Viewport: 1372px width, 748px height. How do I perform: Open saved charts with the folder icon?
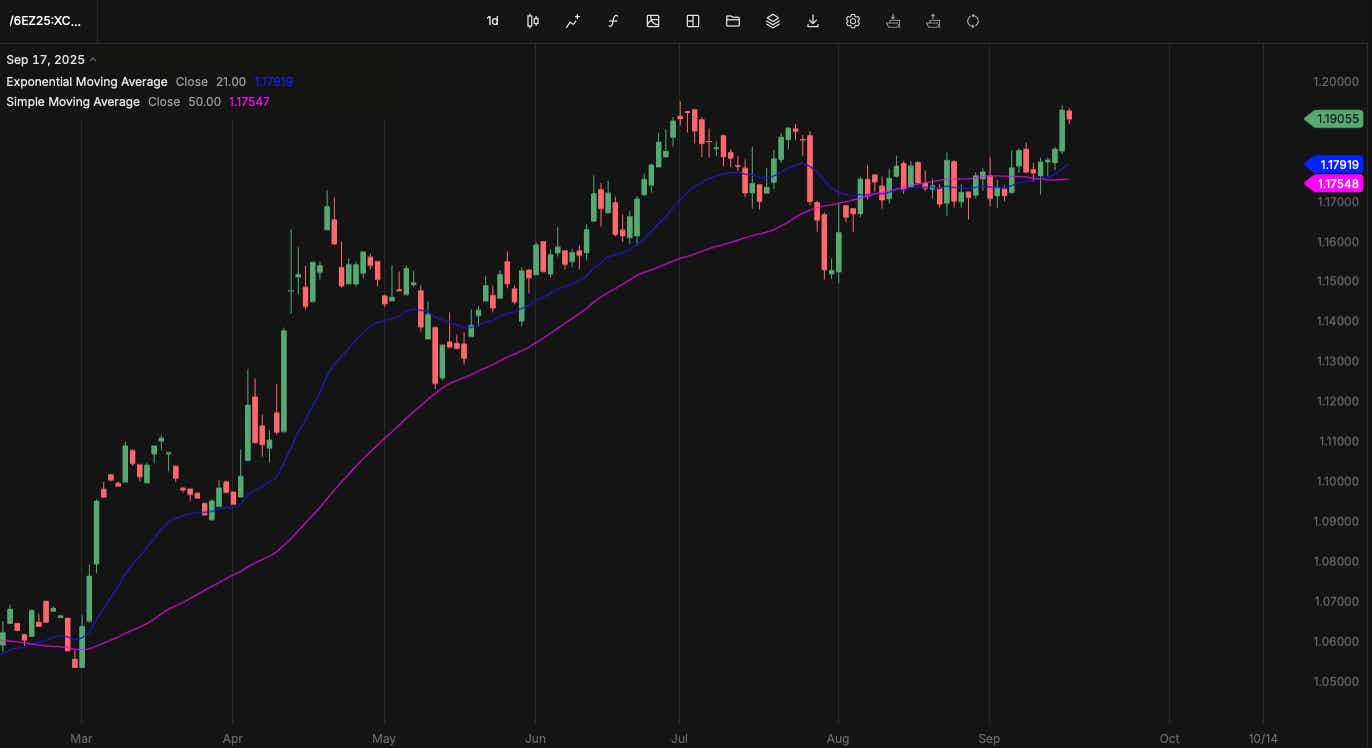732,20
